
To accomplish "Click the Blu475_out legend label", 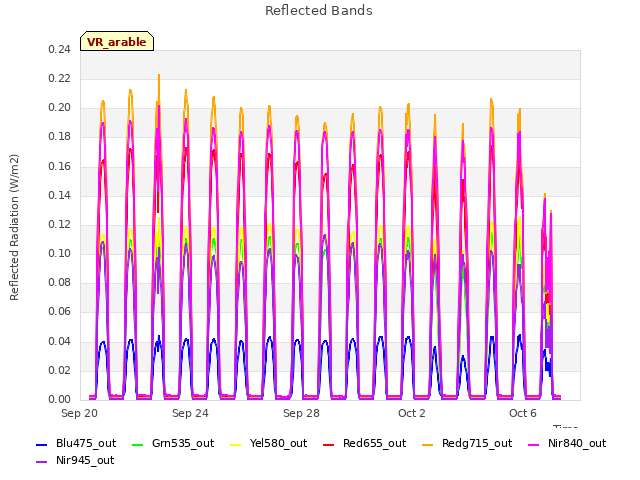I will click(x=86, y=443).
